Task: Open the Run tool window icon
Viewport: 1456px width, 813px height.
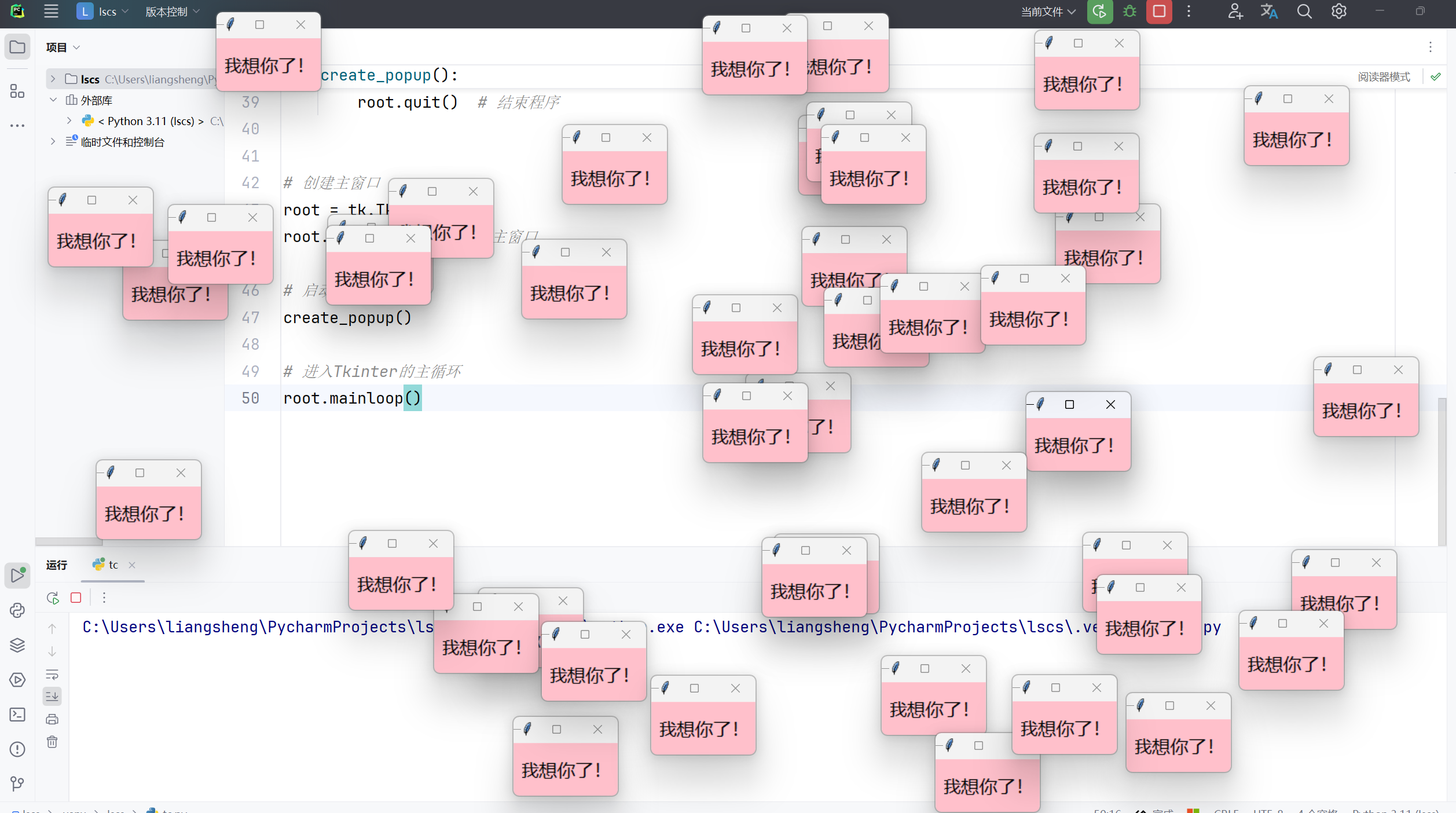Action: tap(17, 575)
